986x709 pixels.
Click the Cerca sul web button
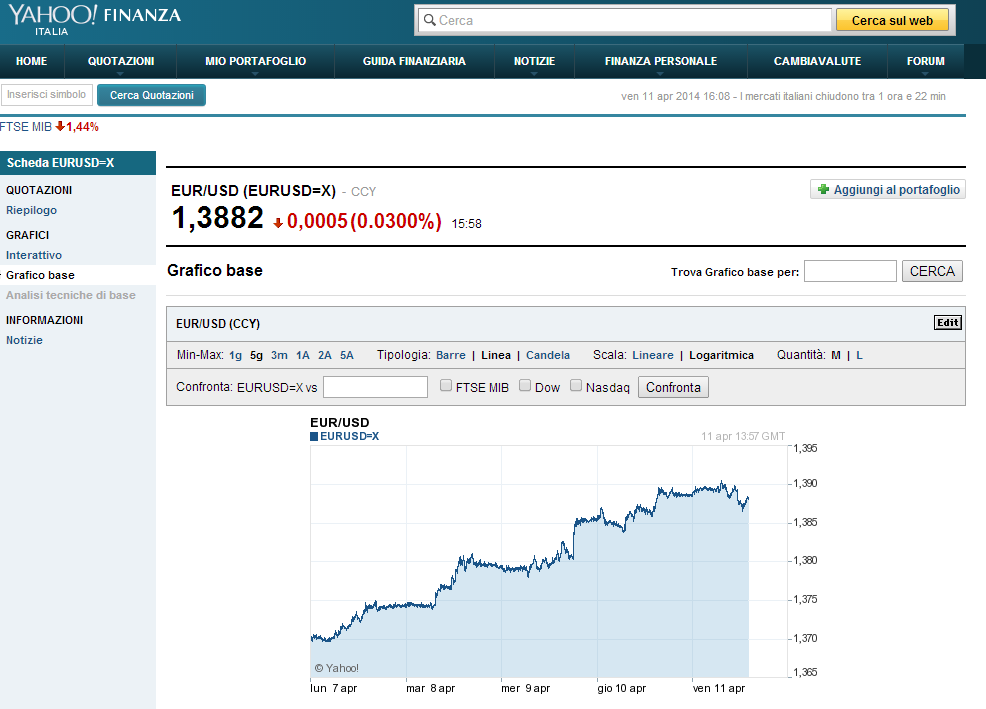point(892,20)
